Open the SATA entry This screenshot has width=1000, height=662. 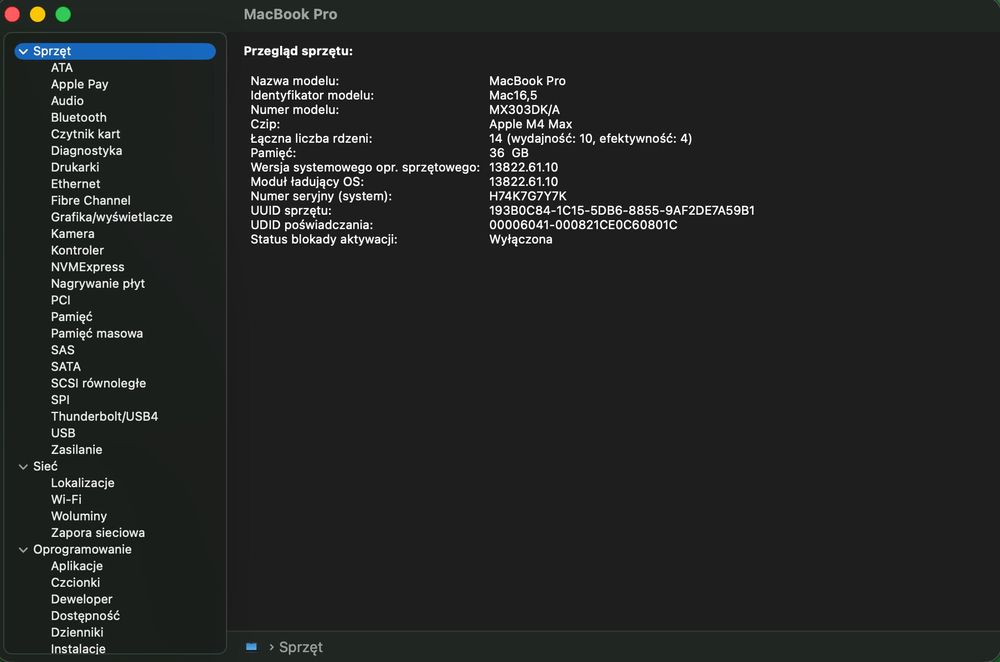point(66,366)
